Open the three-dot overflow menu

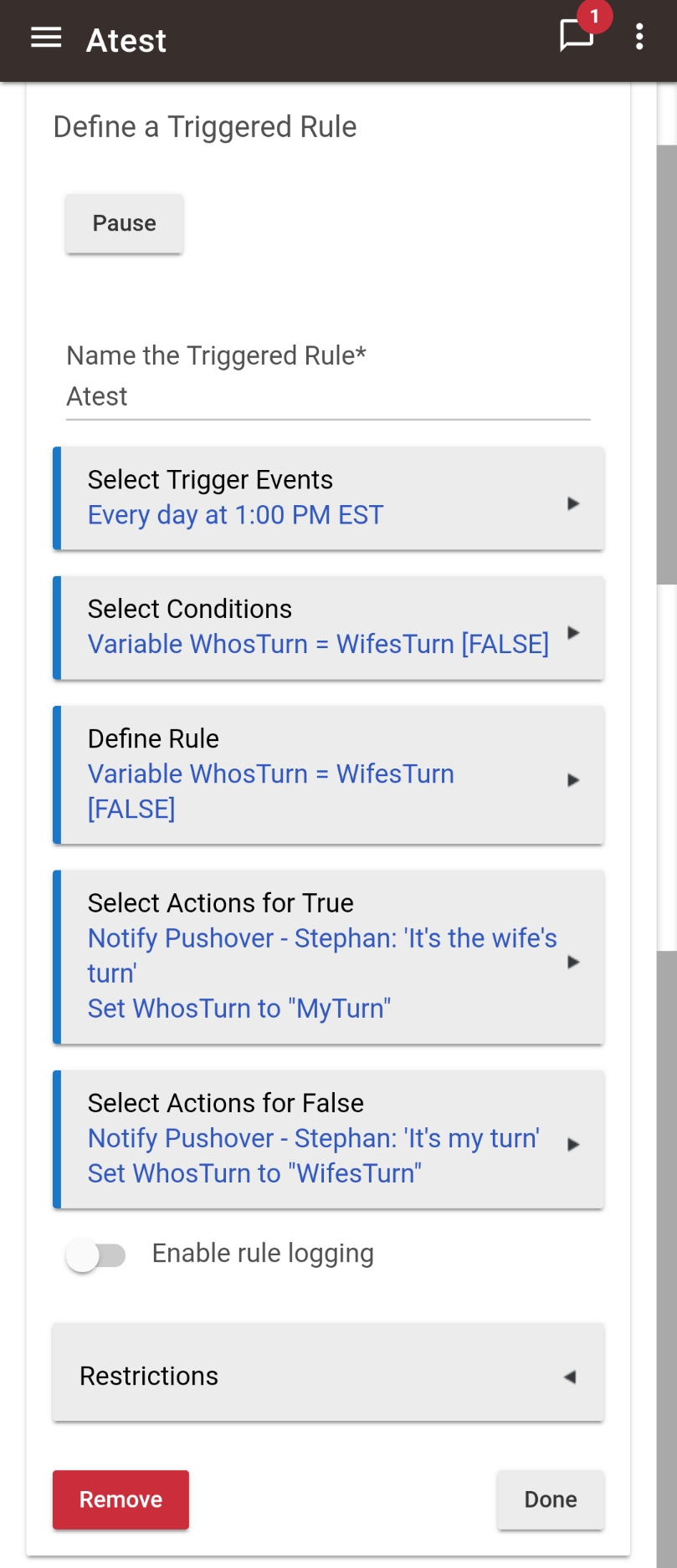point(639,37)
